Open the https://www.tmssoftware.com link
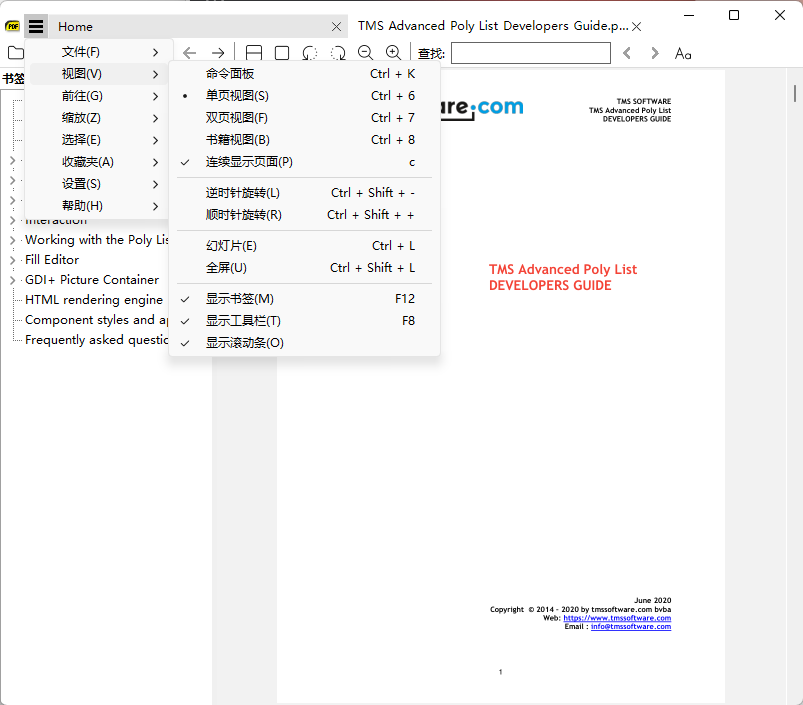 pyautogui.click(x=617, y=618)
